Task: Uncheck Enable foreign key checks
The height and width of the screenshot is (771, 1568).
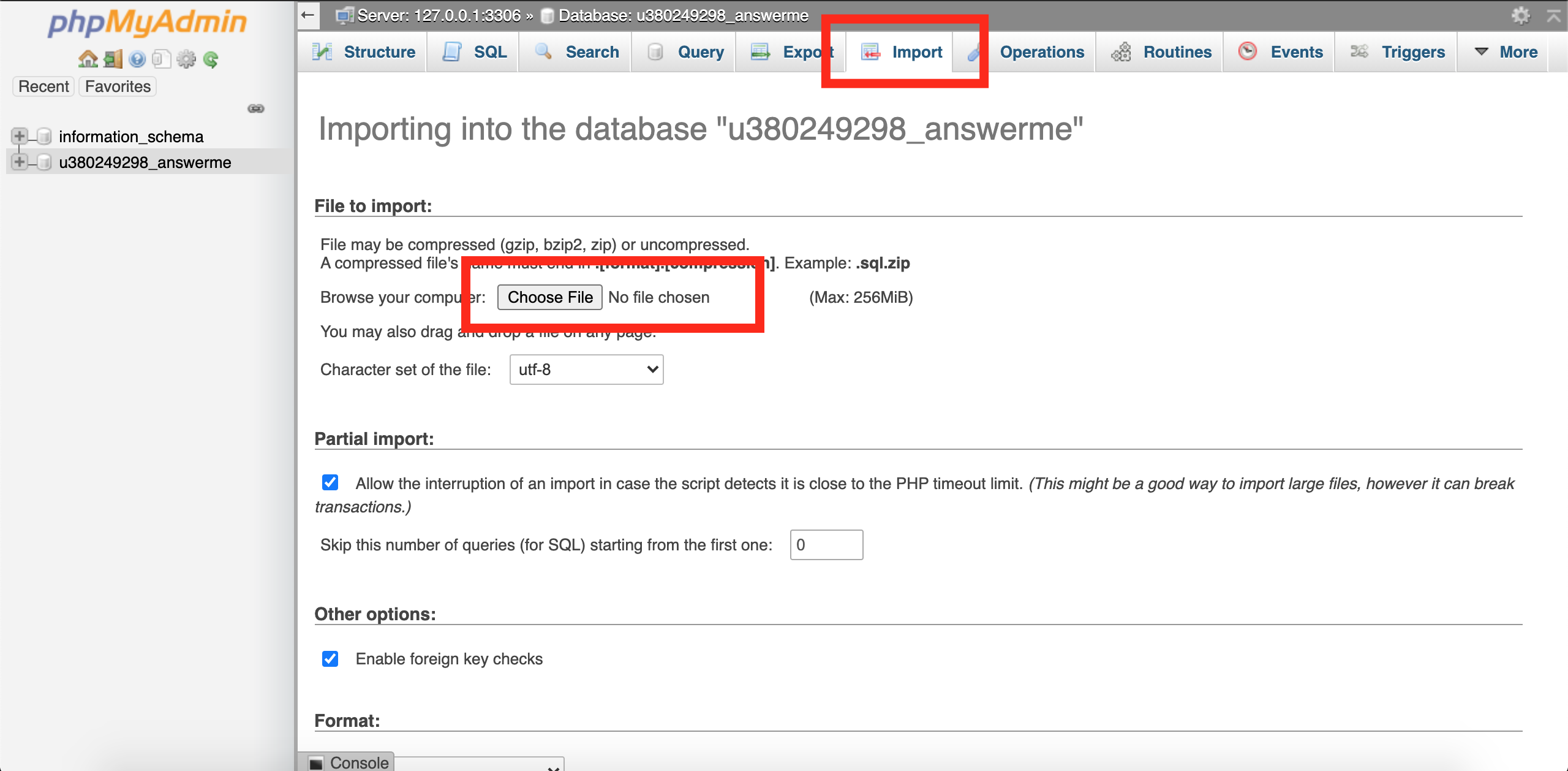Action: tap(330, 659)
